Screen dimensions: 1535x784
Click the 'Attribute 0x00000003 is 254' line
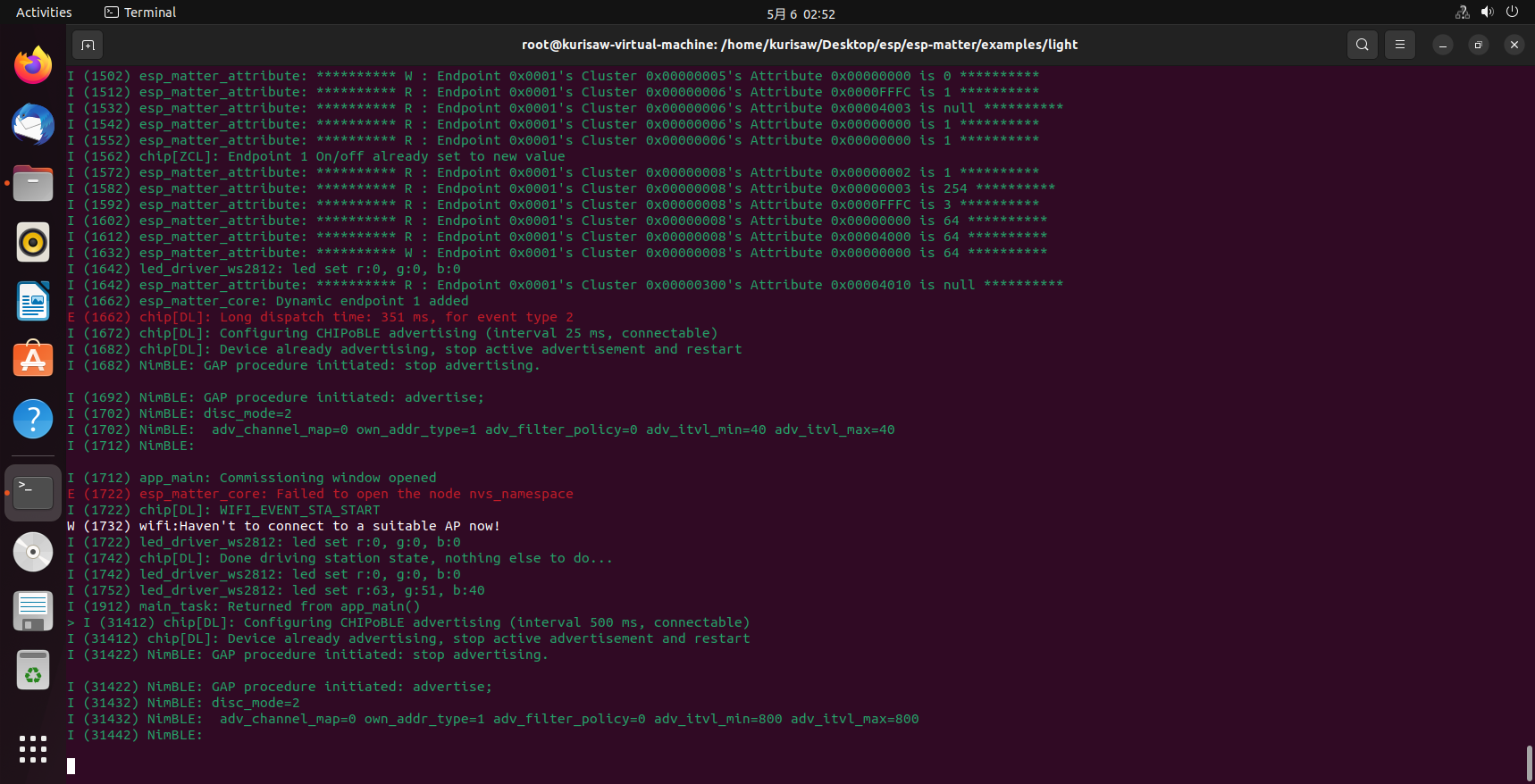(561, 188)
